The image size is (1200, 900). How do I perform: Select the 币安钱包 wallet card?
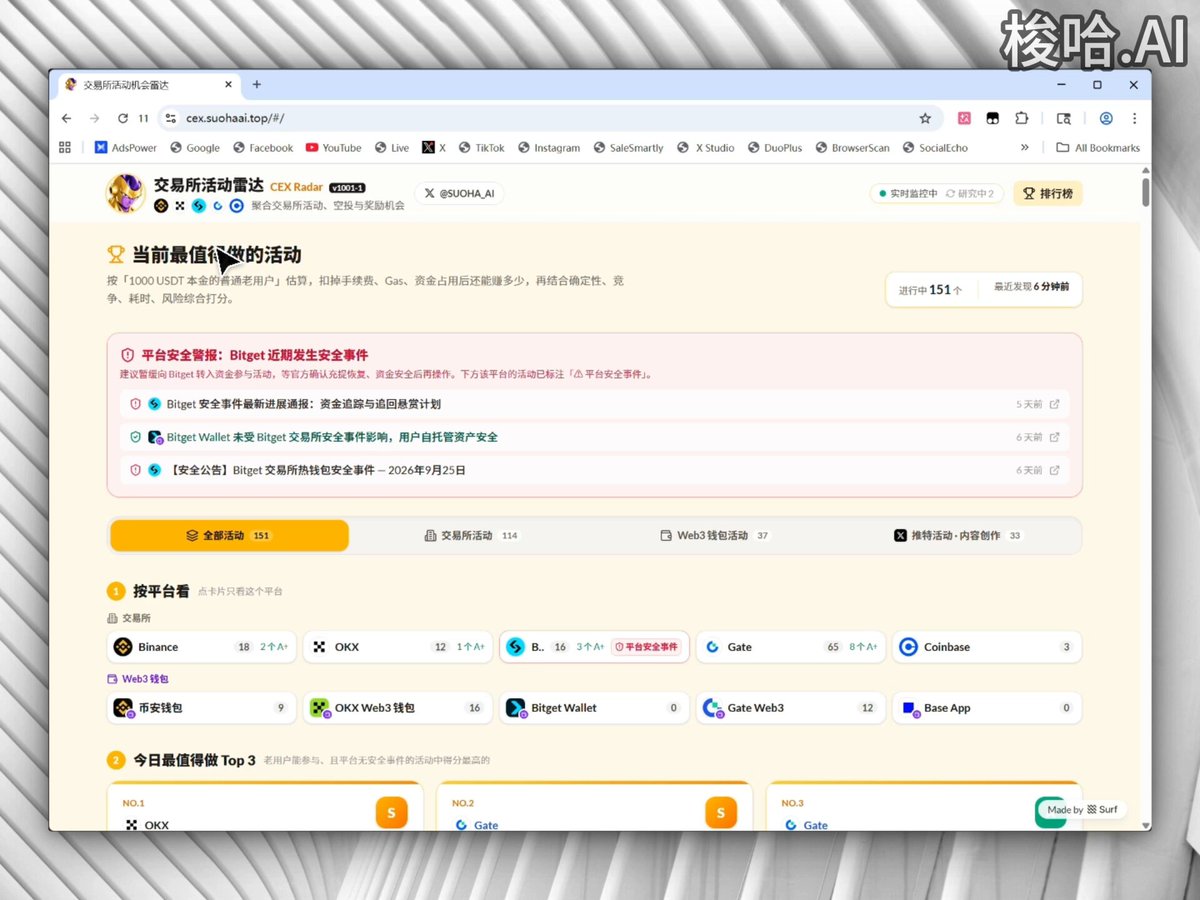pos(202,708)
